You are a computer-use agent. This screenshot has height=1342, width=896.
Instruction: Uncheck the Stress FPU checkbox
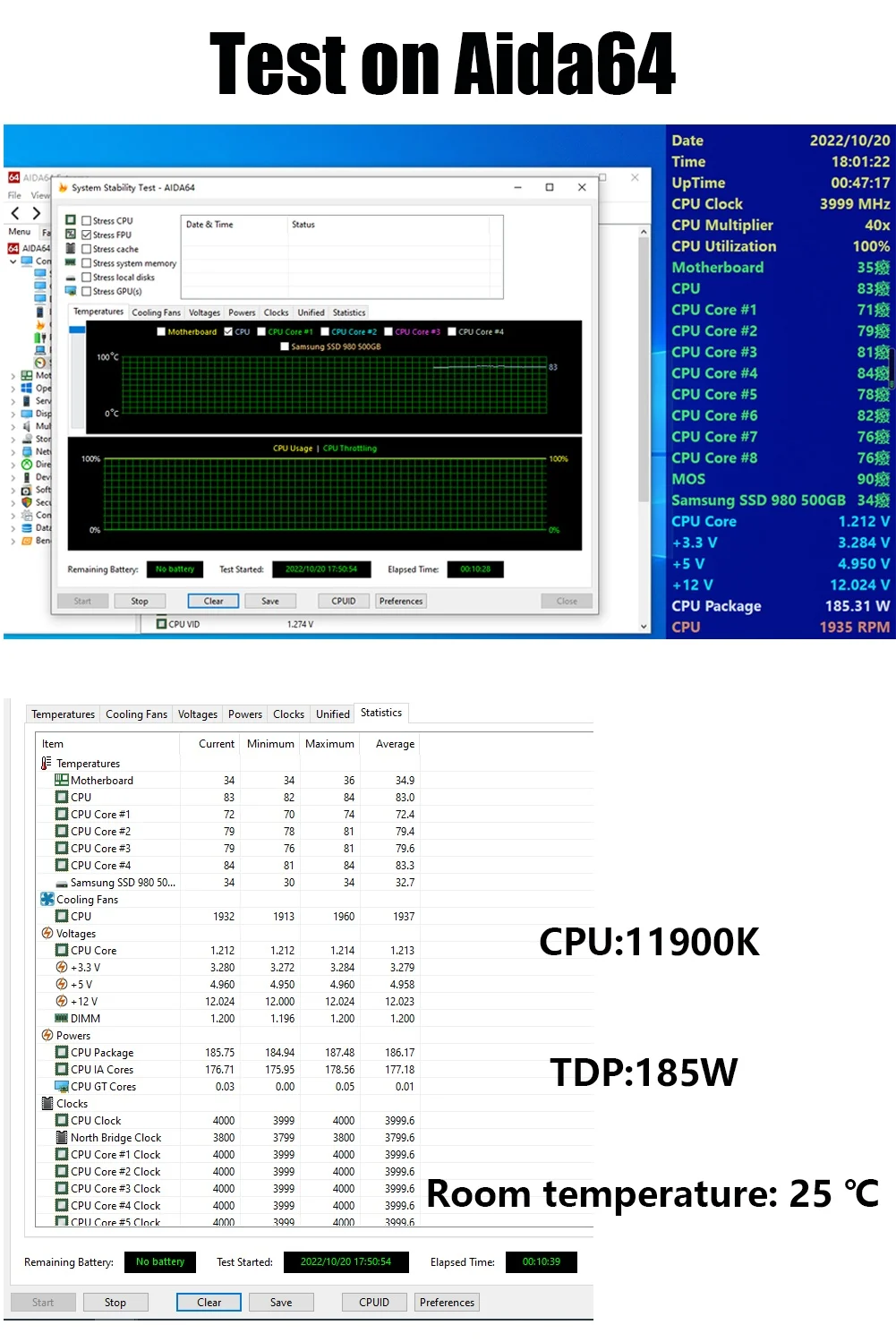pos(86,235)
